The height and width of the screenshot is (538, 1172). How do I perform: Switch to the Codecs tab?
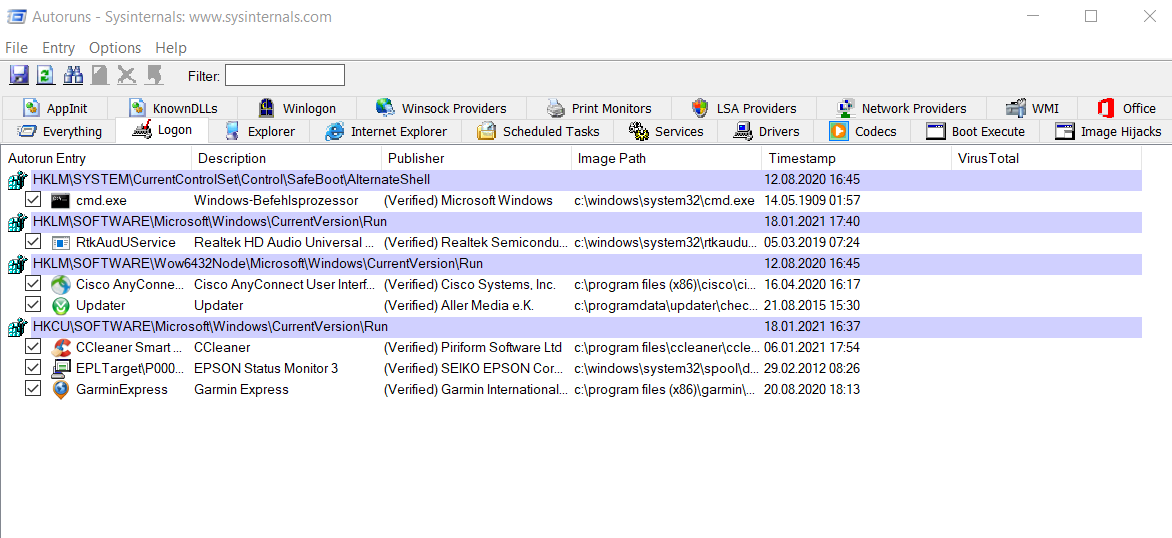tap(863, 132)
